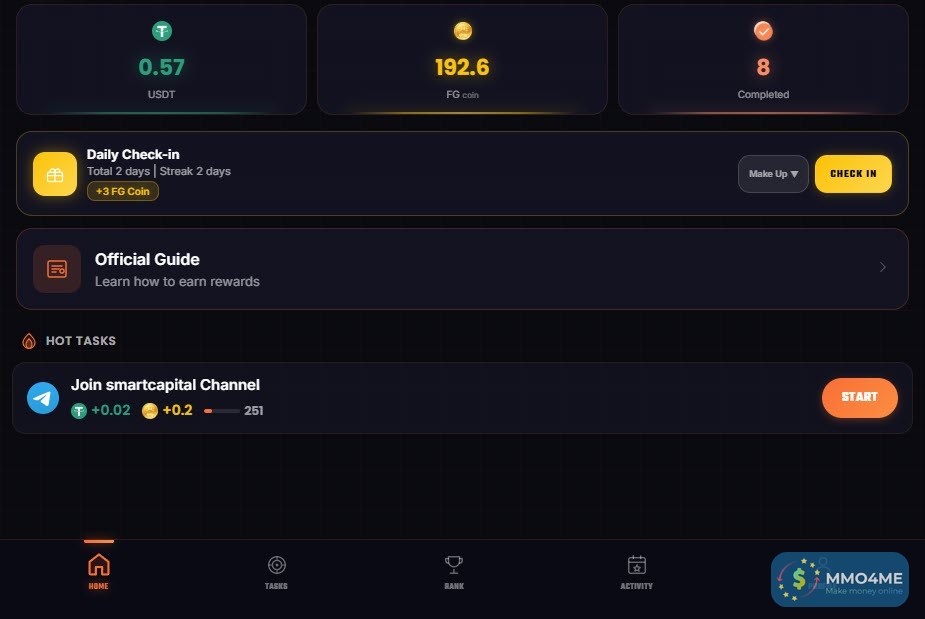Click the +3 FG Coin reward badge
925x619 pixels.
point(123,191)
